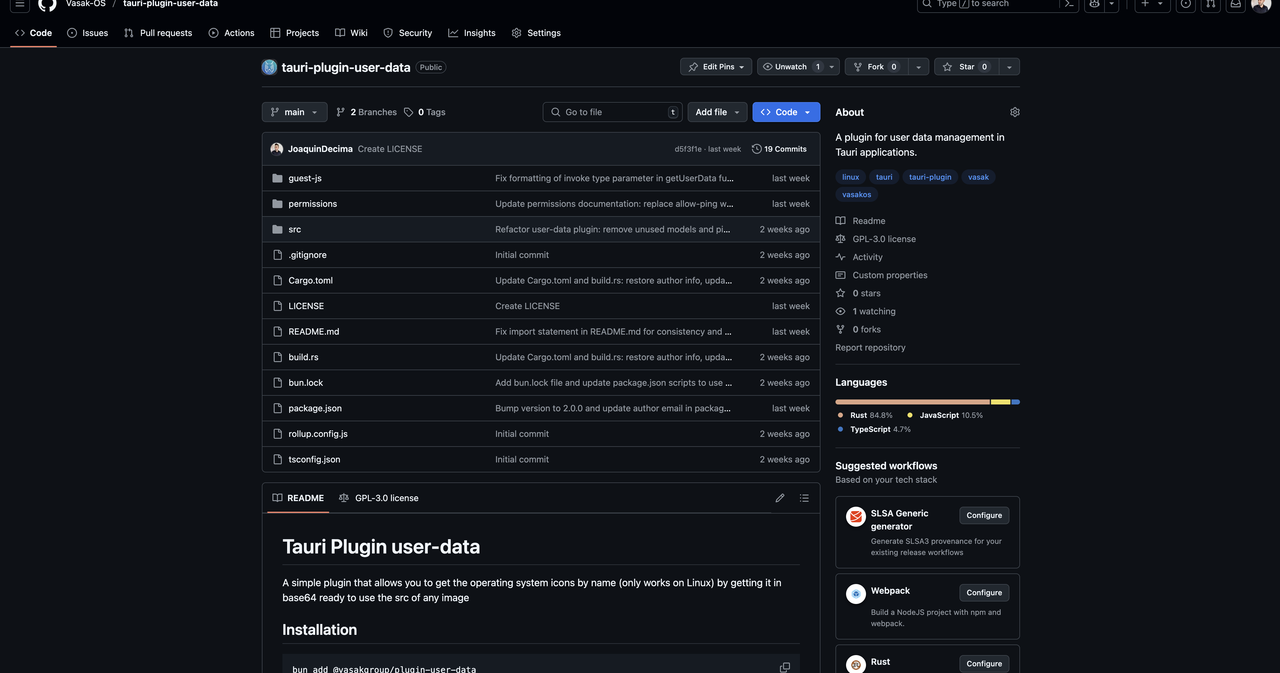The image size is (1280, 673).
Task: Fork the repository
Action: [x=876, y=67]
